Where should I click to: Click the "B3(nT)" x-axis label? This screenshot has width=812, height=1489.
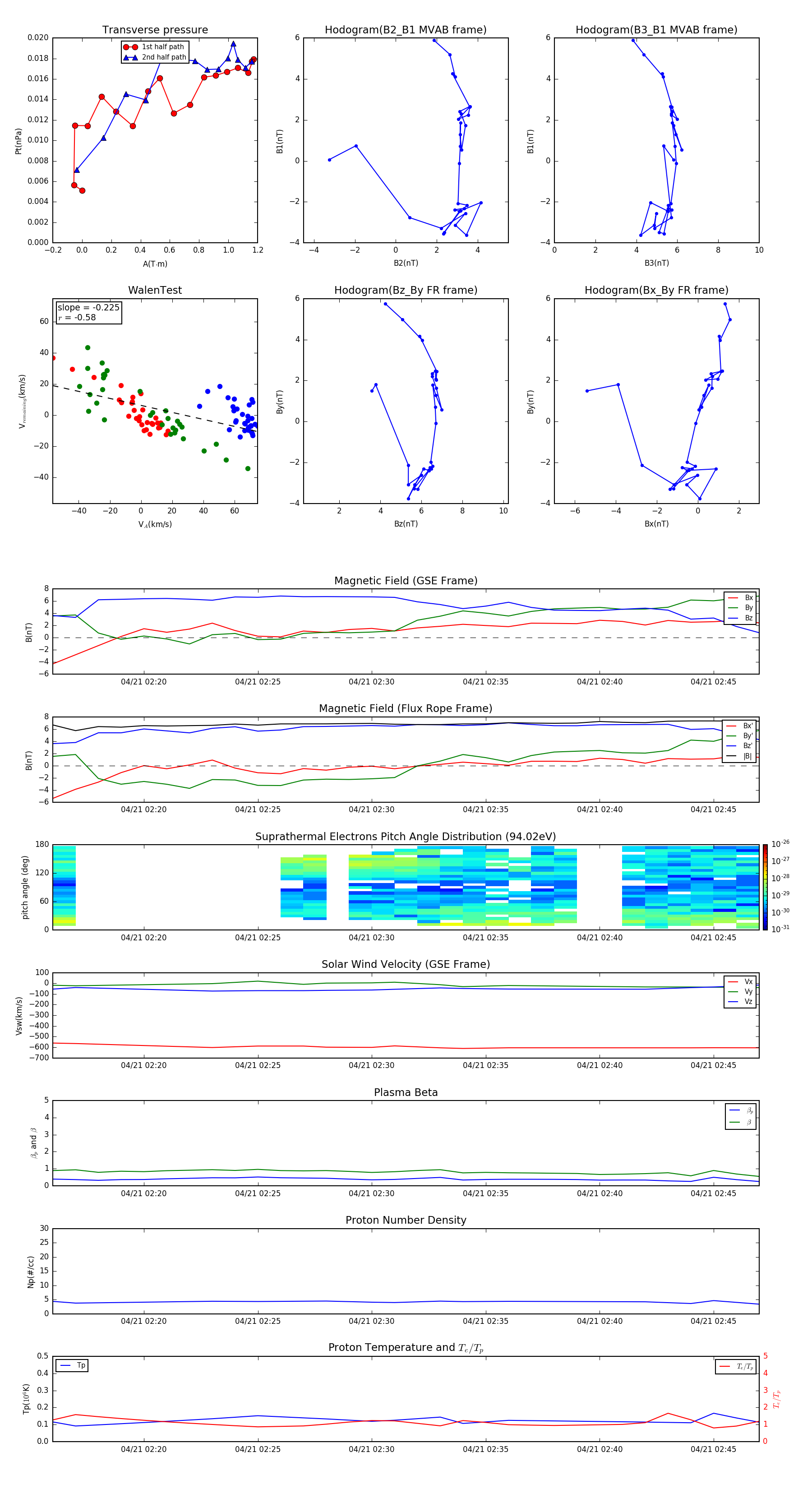(x=656, y=263)
